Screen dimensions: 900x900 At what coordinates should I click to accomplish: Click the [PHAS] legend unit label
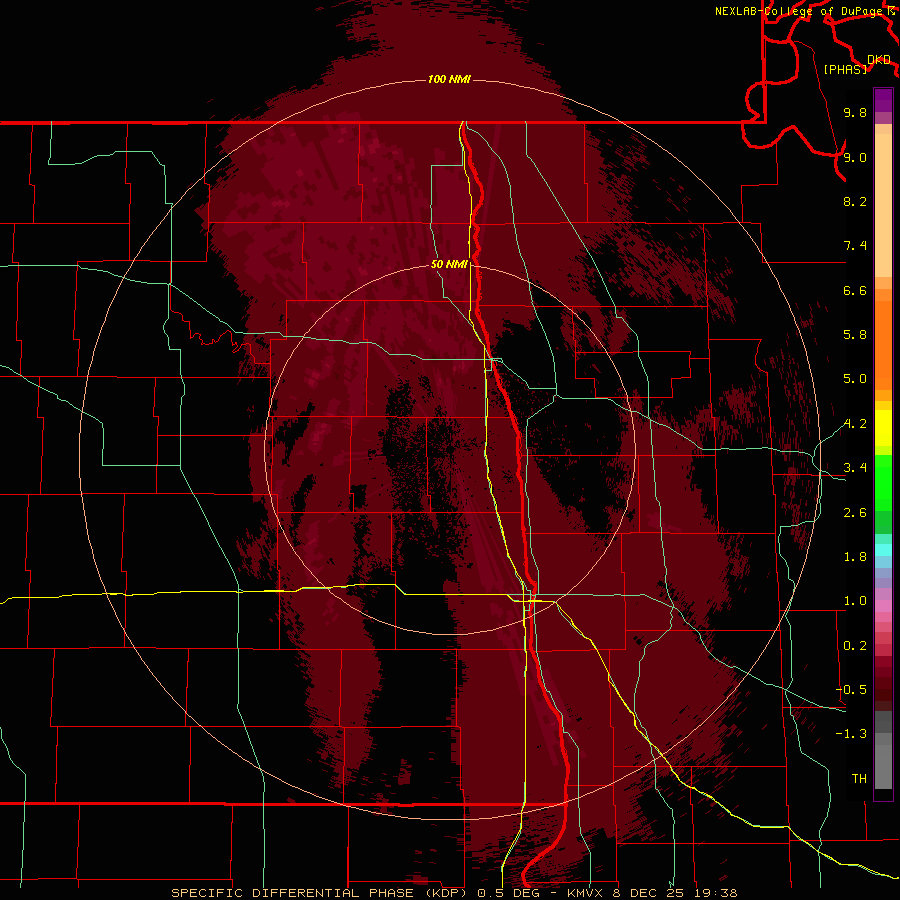[845, 69]
